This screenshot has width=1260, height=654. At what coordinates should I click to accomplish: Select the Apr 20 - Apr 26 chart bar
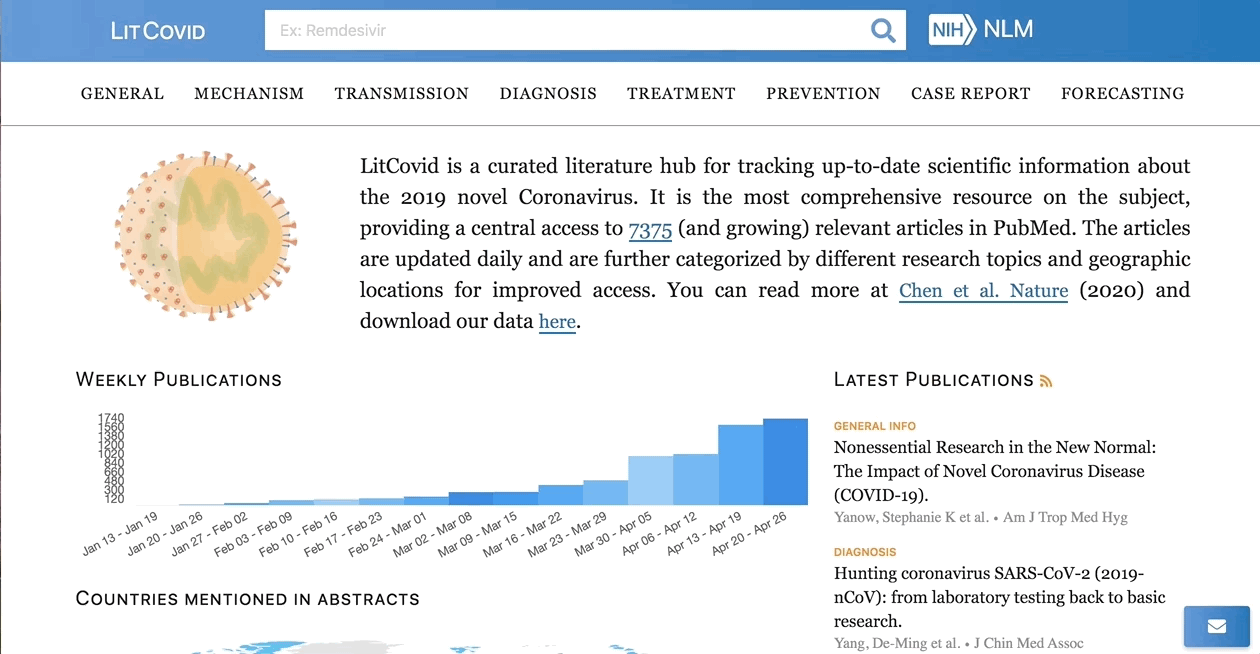click(785, 461)
